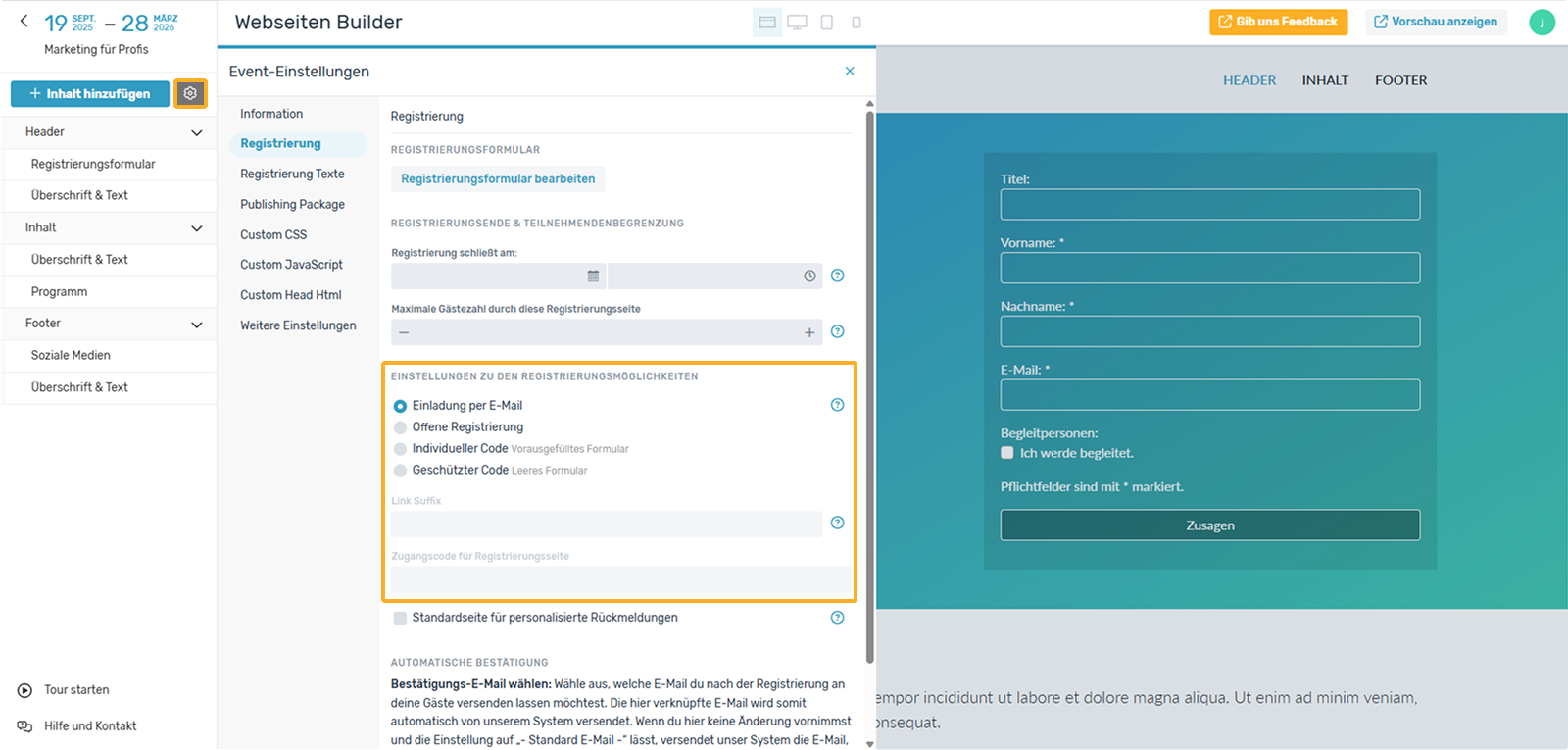The width and height of the screenshot is (1568, 750).
Task: Open the green user avatar menu
Action: click(x=1542, y=22)
